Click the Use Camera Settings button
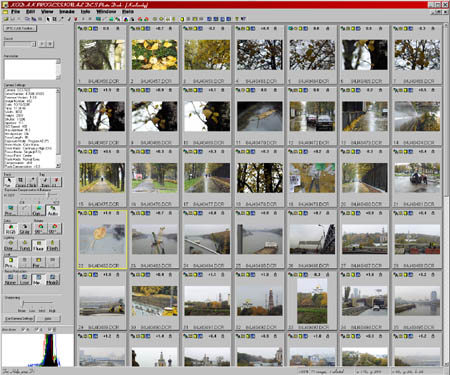This screenshot has width=450, height=375. tap(19, 319)
